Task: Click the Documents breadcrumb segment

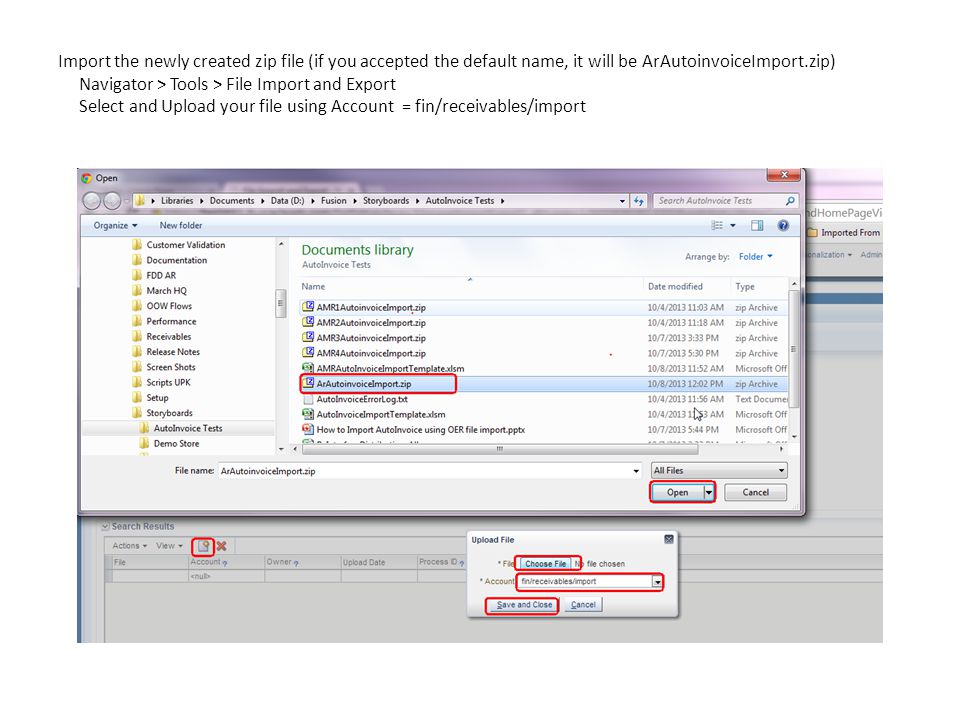Action: 231,200
